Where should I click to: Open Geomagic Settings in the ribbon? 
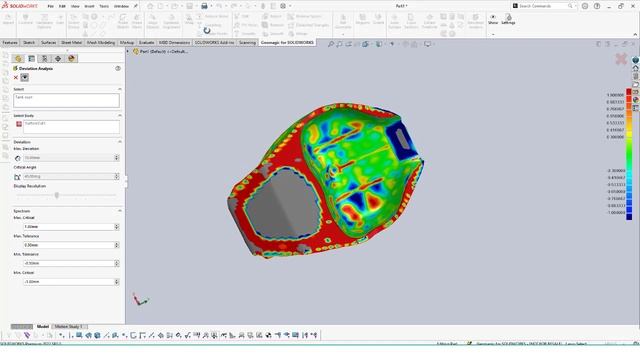[508, 19]
